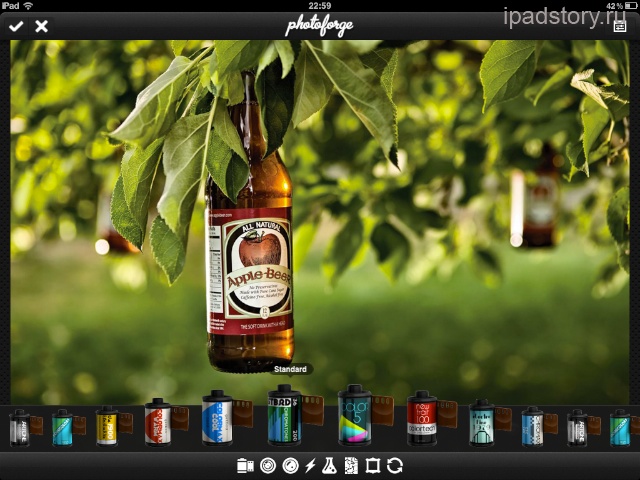640x480 pixels.
Task: Open the film roll tool icon
Action: (245, 466)
